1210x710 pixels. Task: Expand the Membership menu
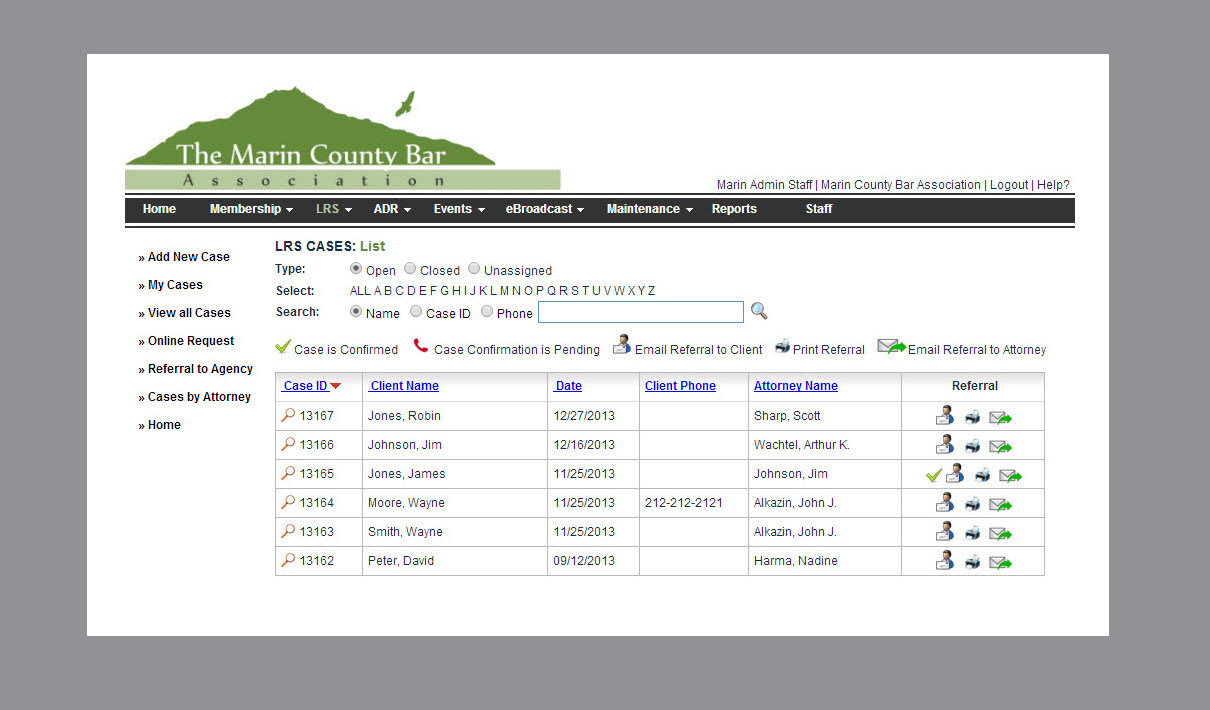[251, 209]
